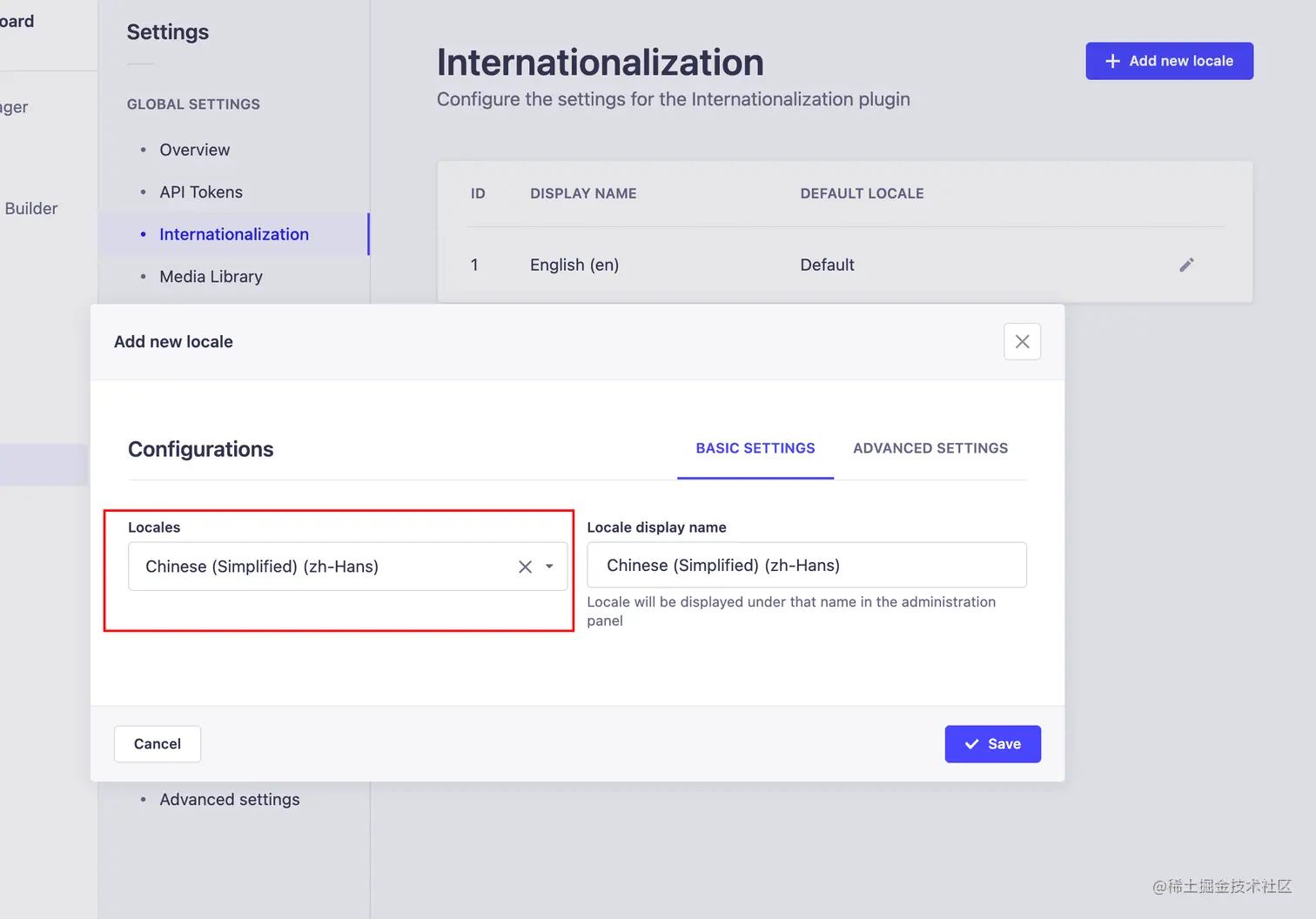The width and height of the screenshot is (1316, 919).
Task: Click the English (en) locale row
Action: (x=574, y=265)
